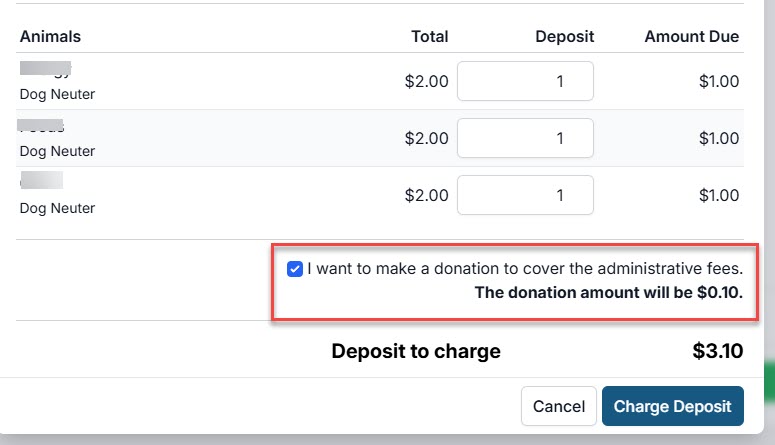Cancel the deposit dialog
The height and width of the screenshot is (445, 775).
click(558, 407)
